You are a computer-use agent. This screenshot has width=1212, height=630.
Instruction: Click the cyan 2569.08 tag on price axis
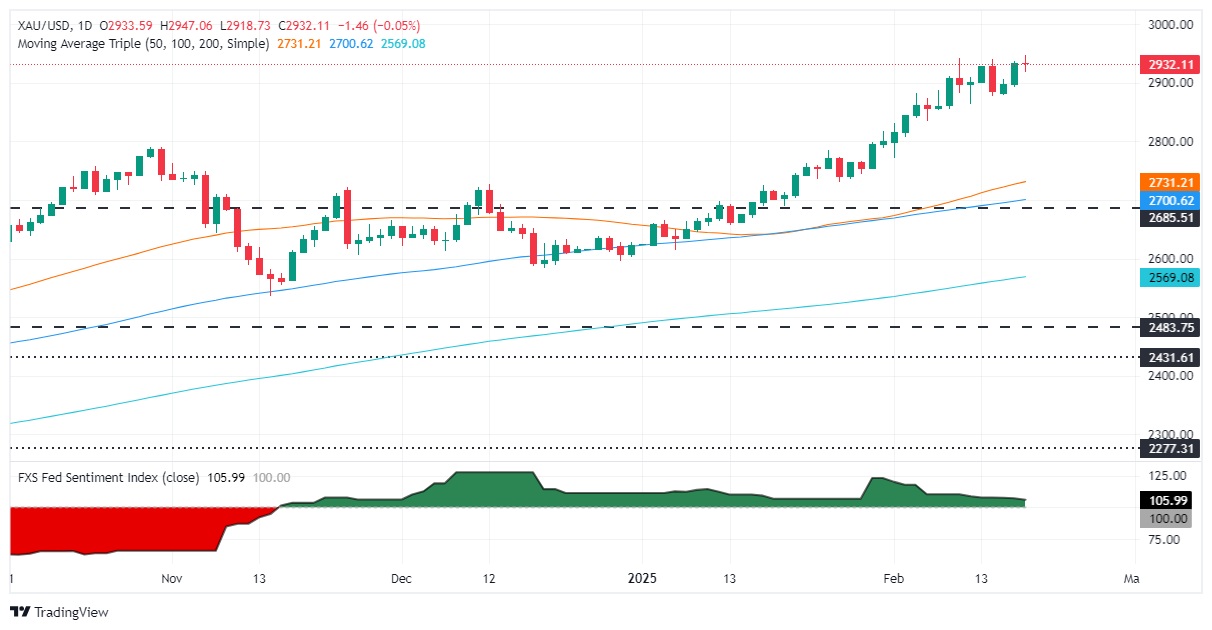(x=1168, y=277)
